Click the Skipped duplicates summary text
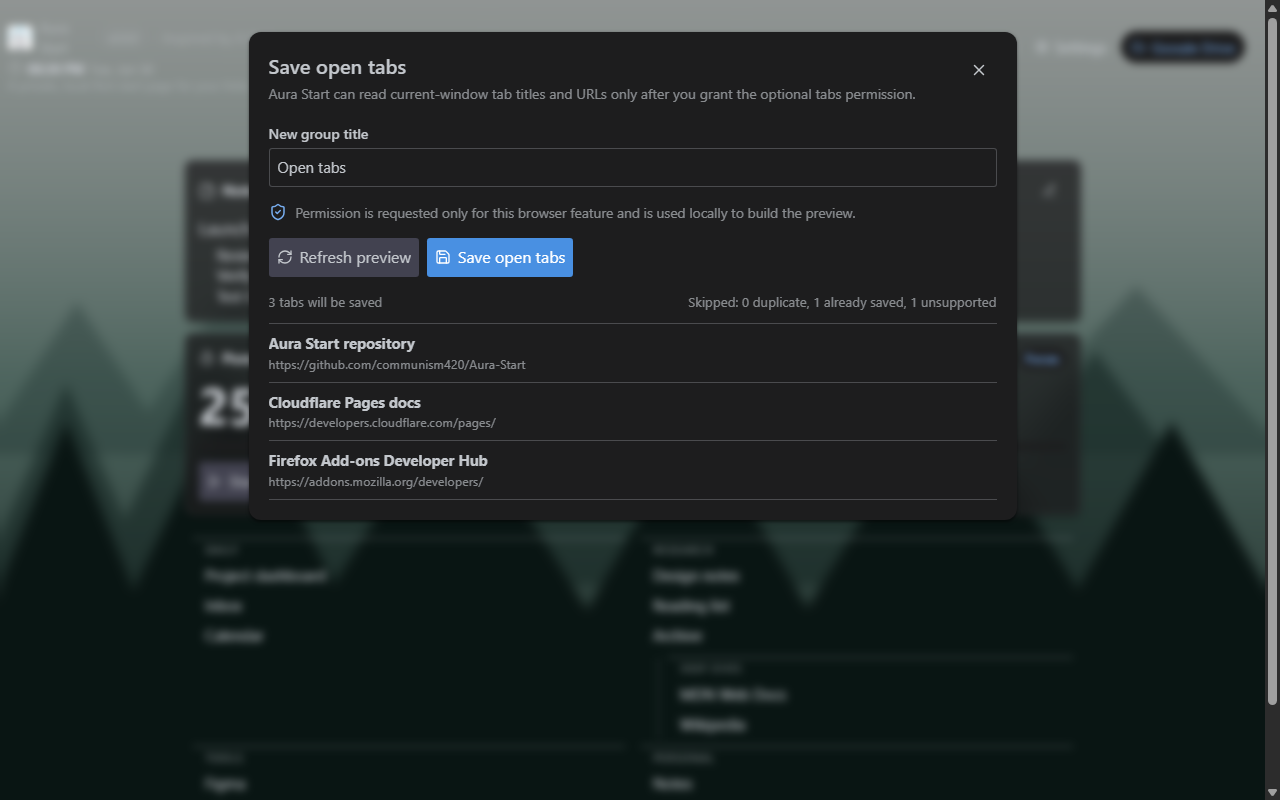This screenshot has width=1280, height=800. pos(842,302)
